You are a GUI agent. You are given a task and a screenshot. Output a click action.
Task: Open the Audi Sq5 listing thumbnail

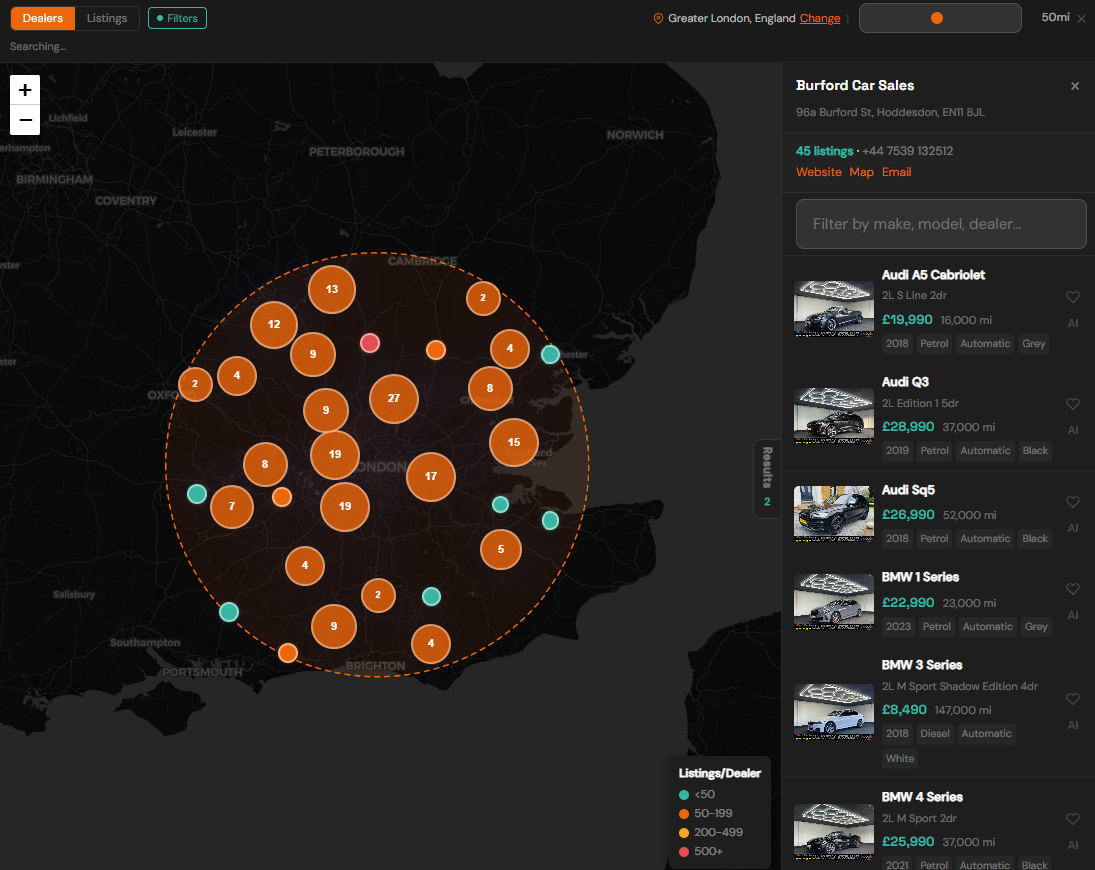pos(833,514)
